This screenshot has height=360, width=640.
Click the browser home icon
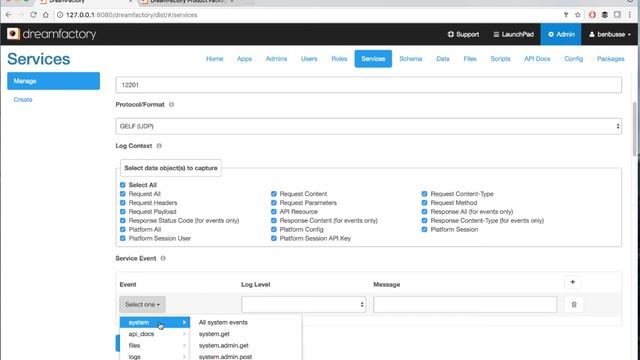coord(46,15)
